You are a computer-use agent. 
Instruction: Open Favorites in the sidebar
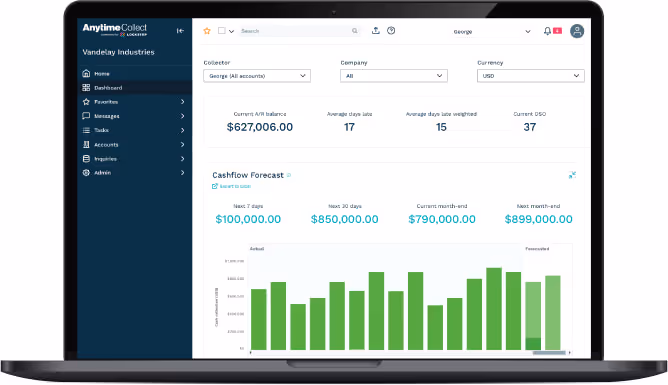point(134,102)
